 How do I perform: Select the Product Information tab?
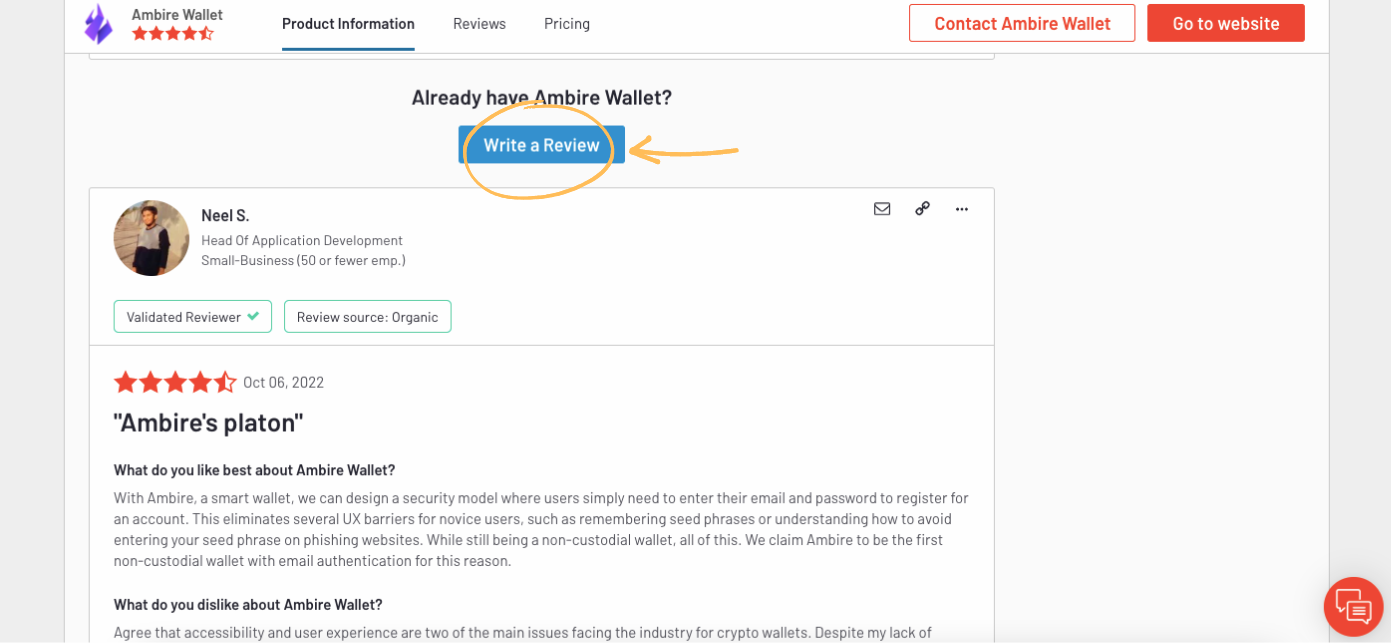tap(348, 24)
